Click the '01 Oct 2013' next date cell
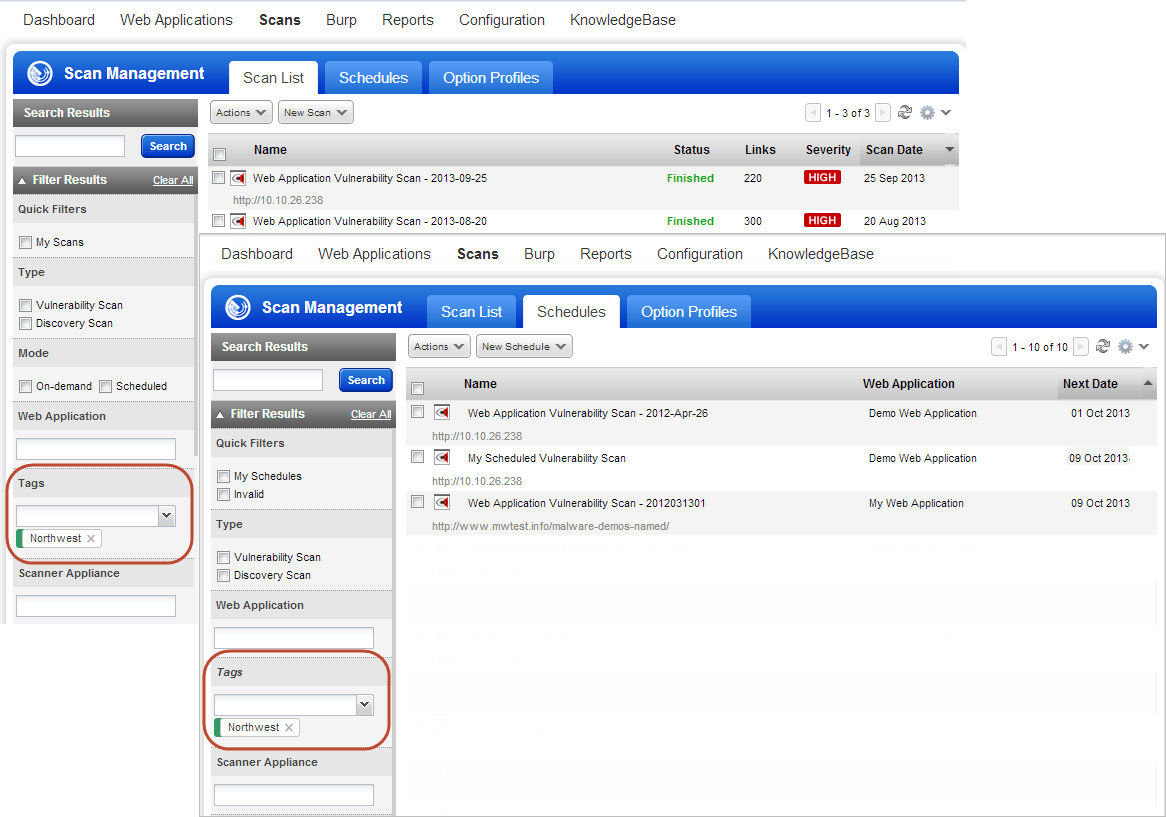The image size is (1166, 817). pyautogui.click(x=1101, y=413)
